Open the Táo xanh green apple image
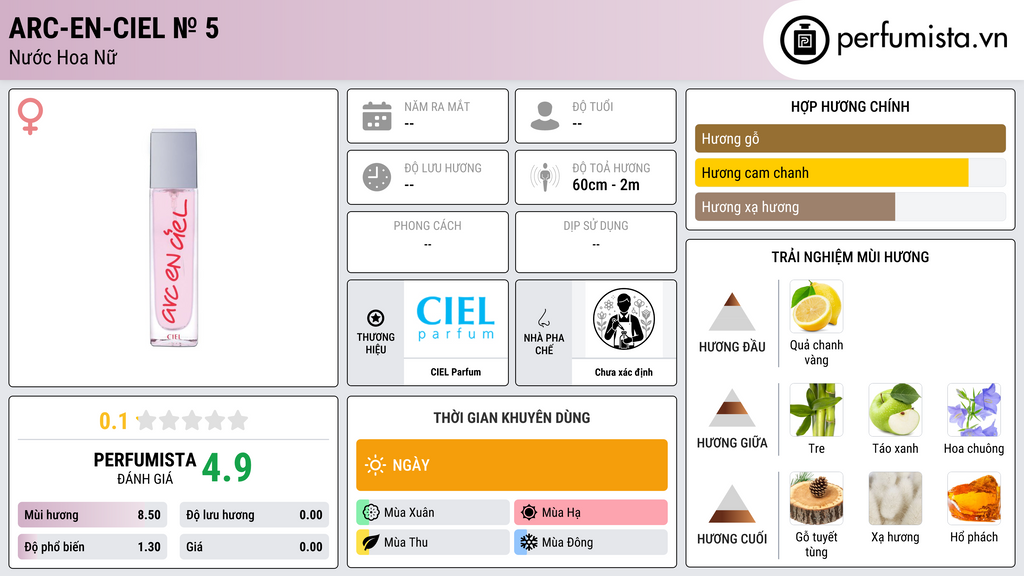Screen dimensions: 1024x576 tap(895, 409)
